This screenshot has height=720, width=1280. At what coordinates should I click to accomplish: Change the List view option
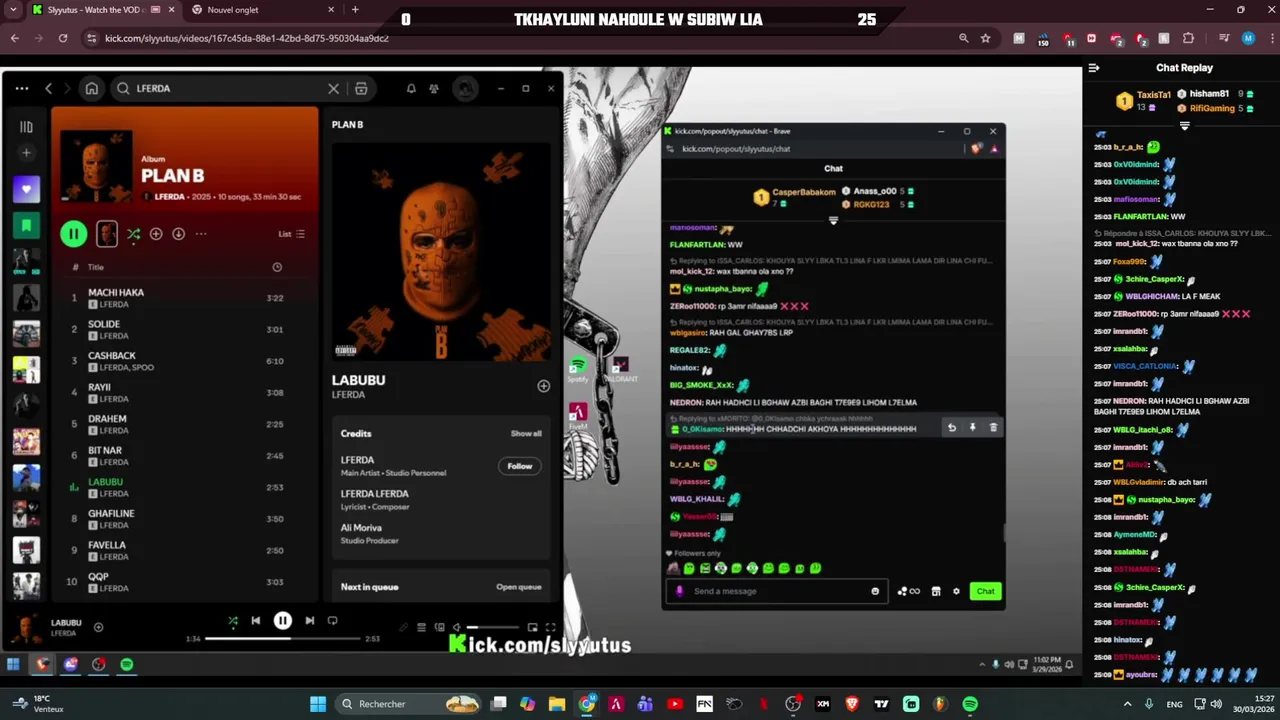tap(291, 234)
